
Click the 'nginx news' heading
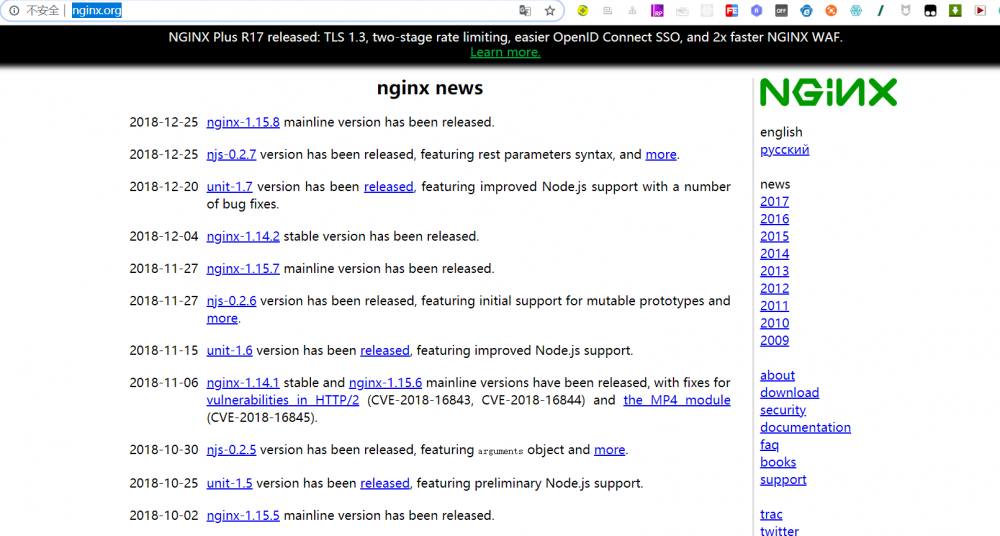pos(430,88)
